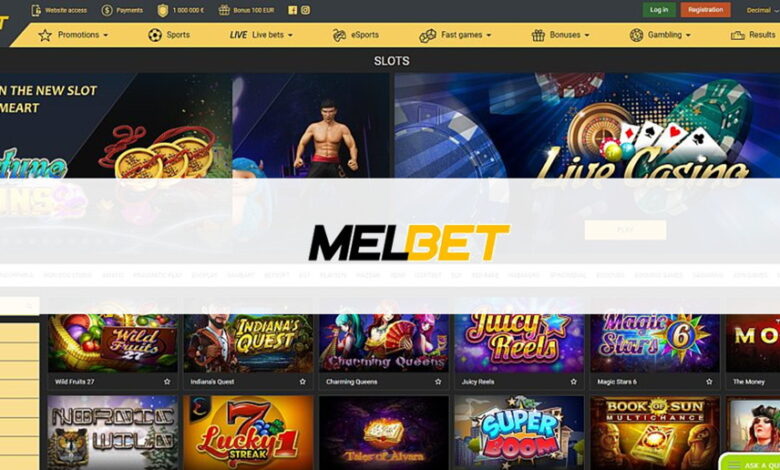Open the Super Boom game thumbnail
This screenshot has height=470, width=780.
519,433
